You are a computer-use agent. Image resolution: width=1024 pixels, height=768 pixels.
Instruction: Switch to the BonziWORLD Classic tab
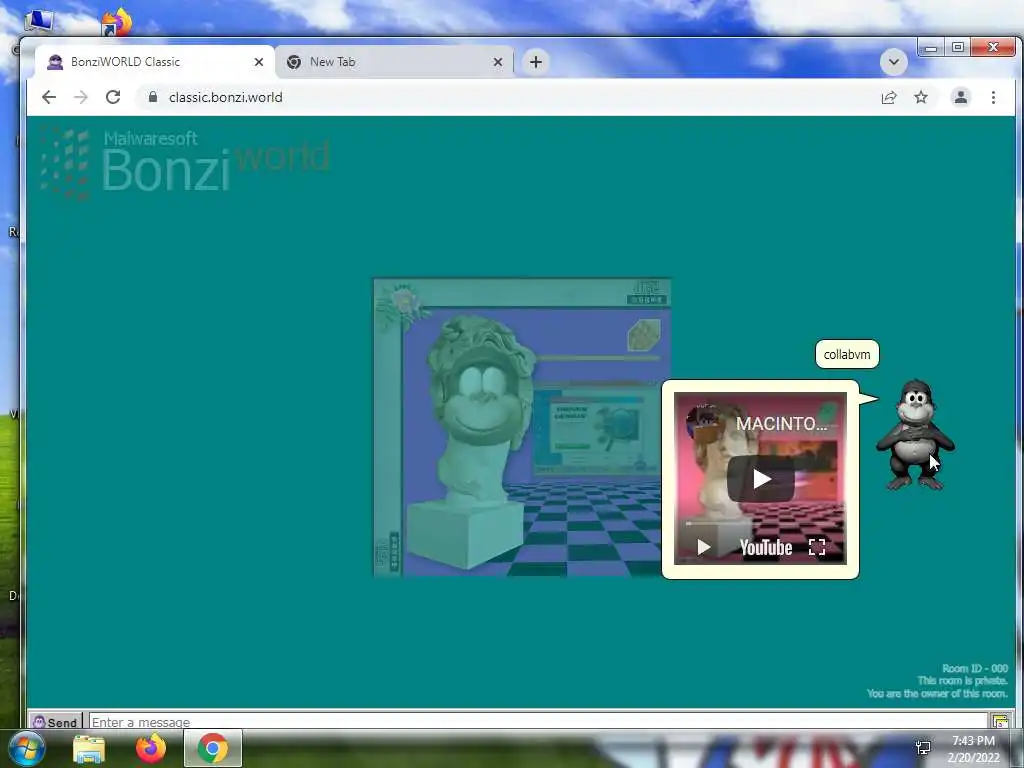pyautogui.click(x=155, y=62)
